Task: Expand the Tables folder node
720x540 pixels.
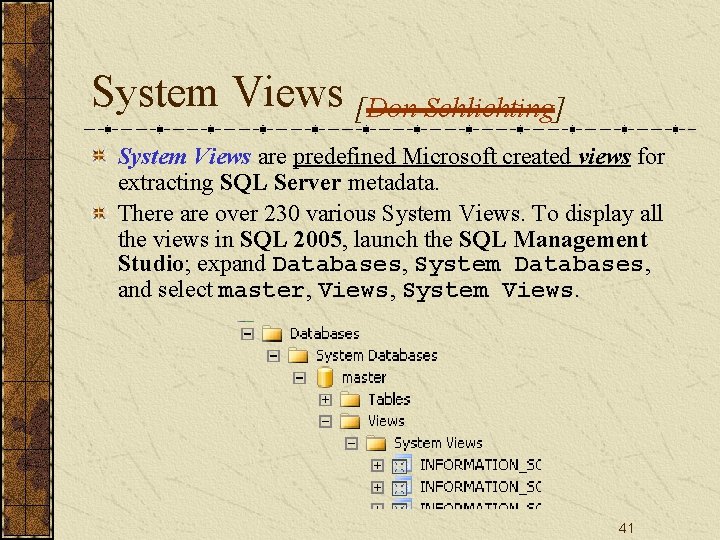Action: tap(325, 399)
